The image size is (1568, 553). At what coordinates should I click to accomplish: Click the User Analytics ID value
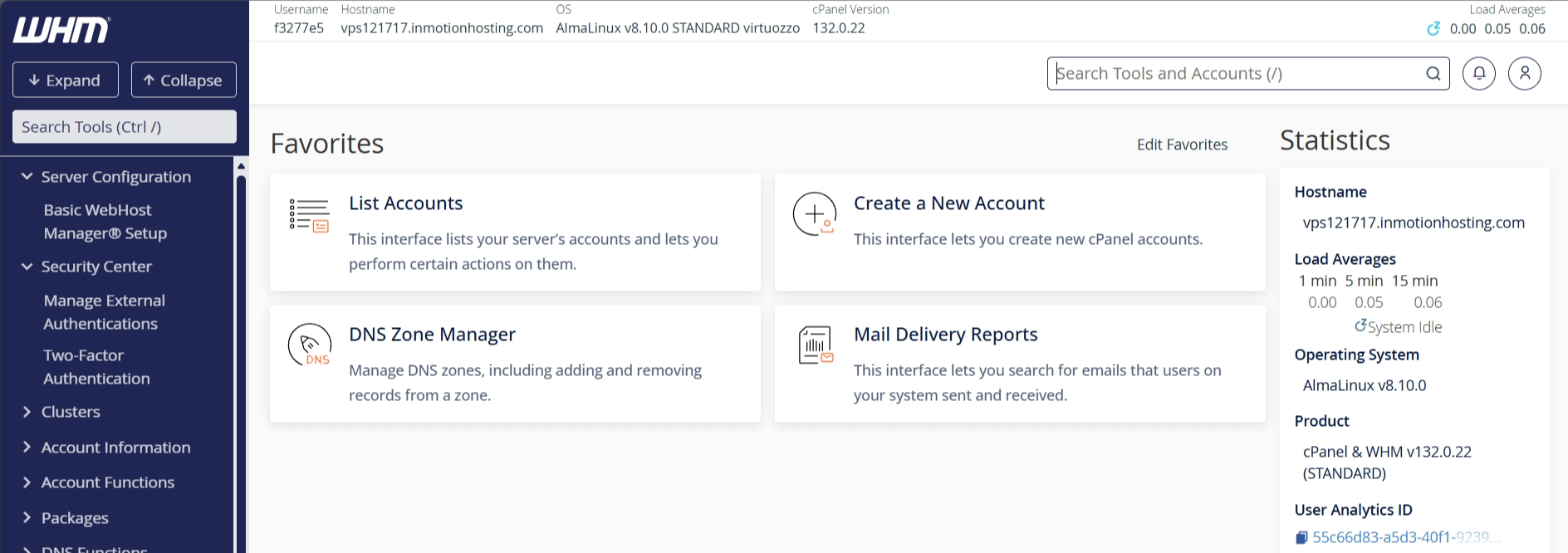tap(1406, 537)
